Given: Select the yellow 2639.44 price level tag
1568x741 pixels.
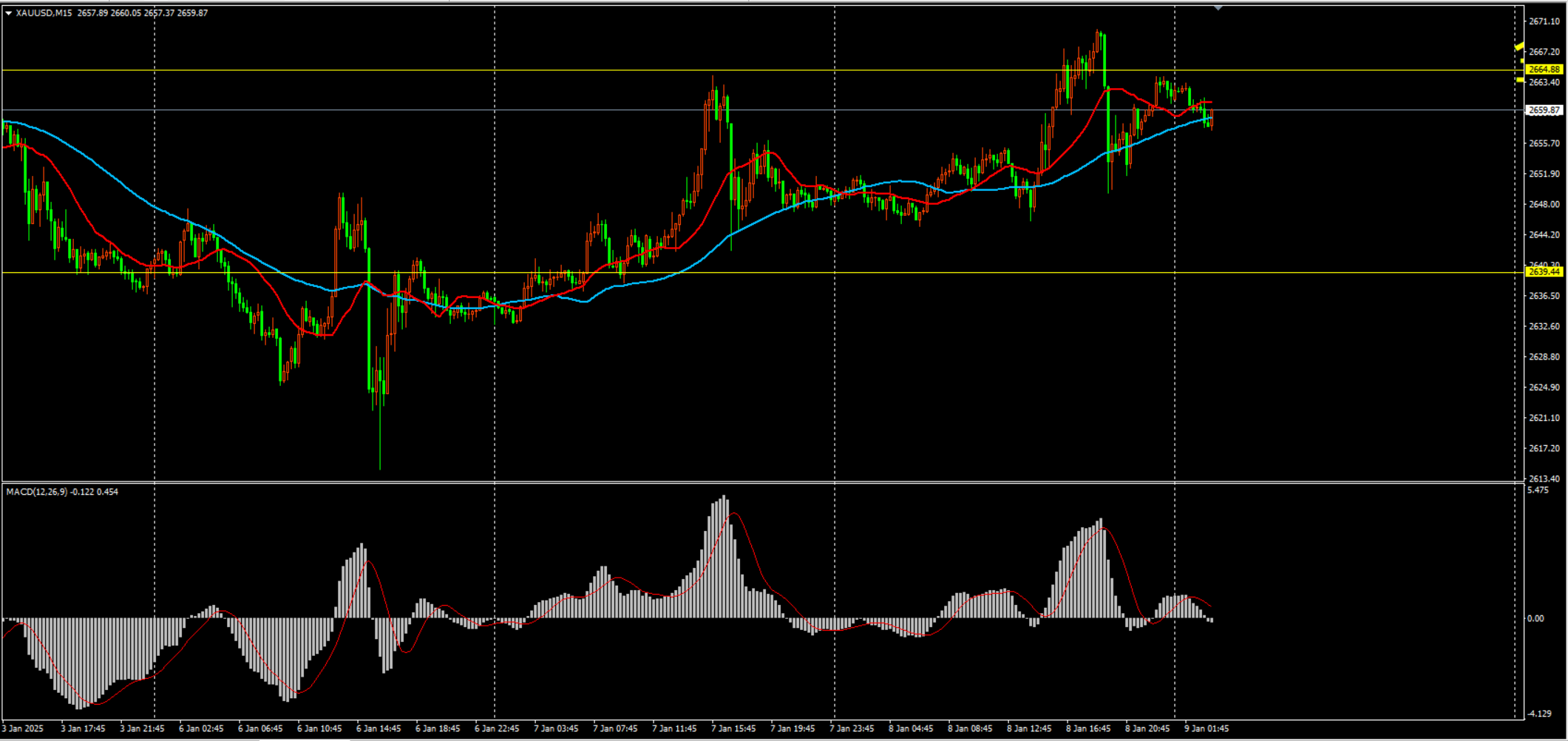Looking at the screenshot, I should point(1544,272).
